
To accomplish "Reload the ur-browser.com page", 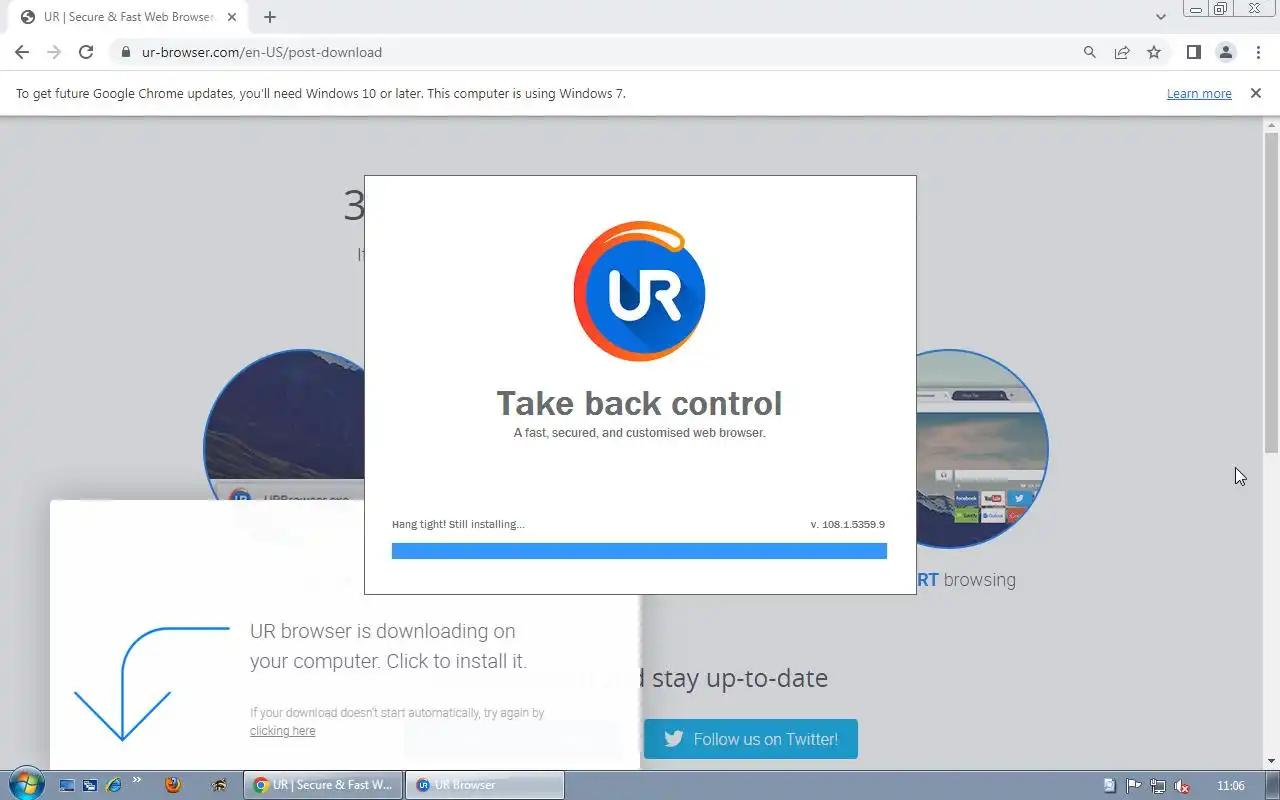I will pos(86,52).
